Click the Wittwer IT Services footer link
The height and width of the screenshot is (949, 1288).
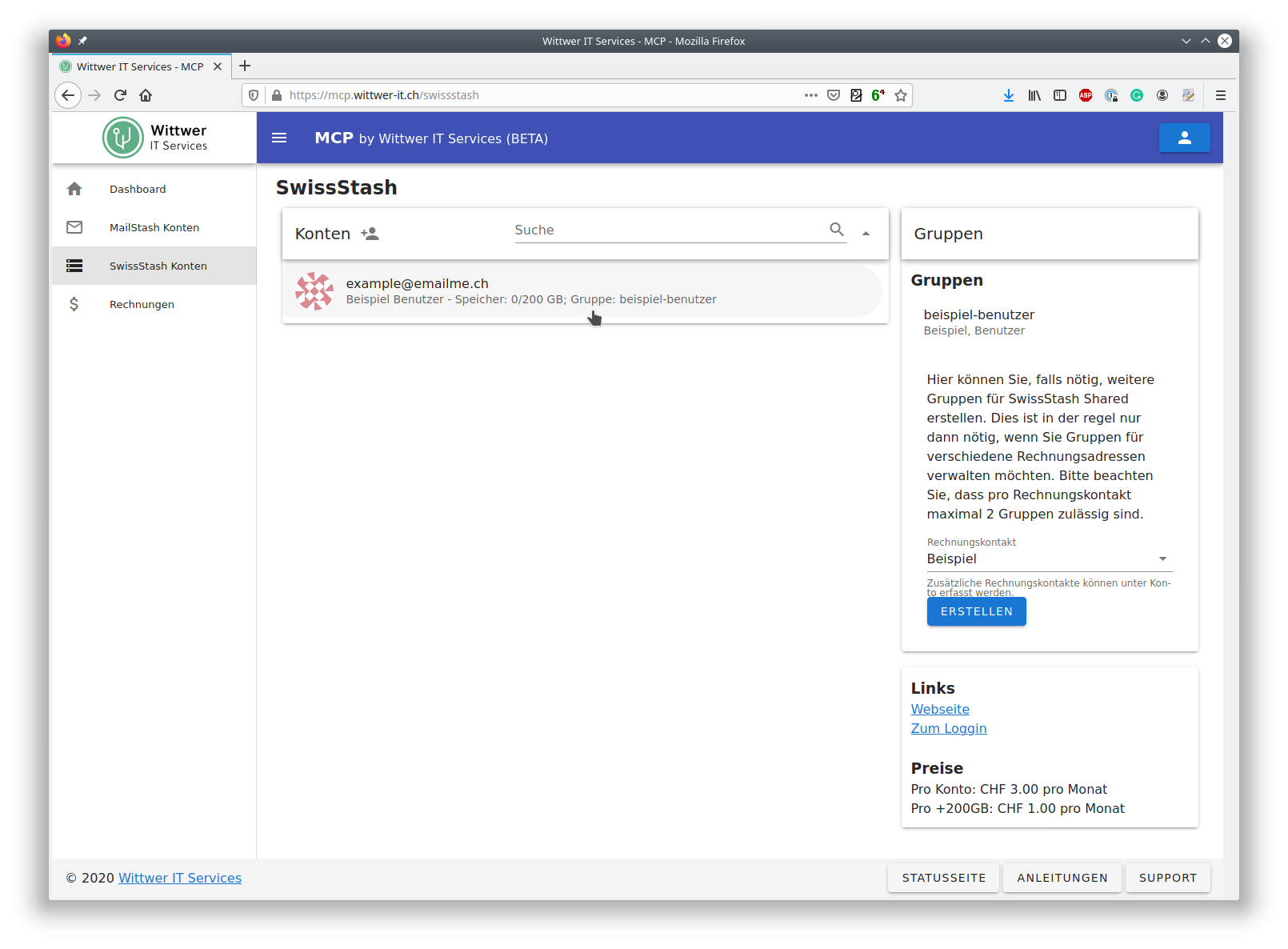click(180, 878)
